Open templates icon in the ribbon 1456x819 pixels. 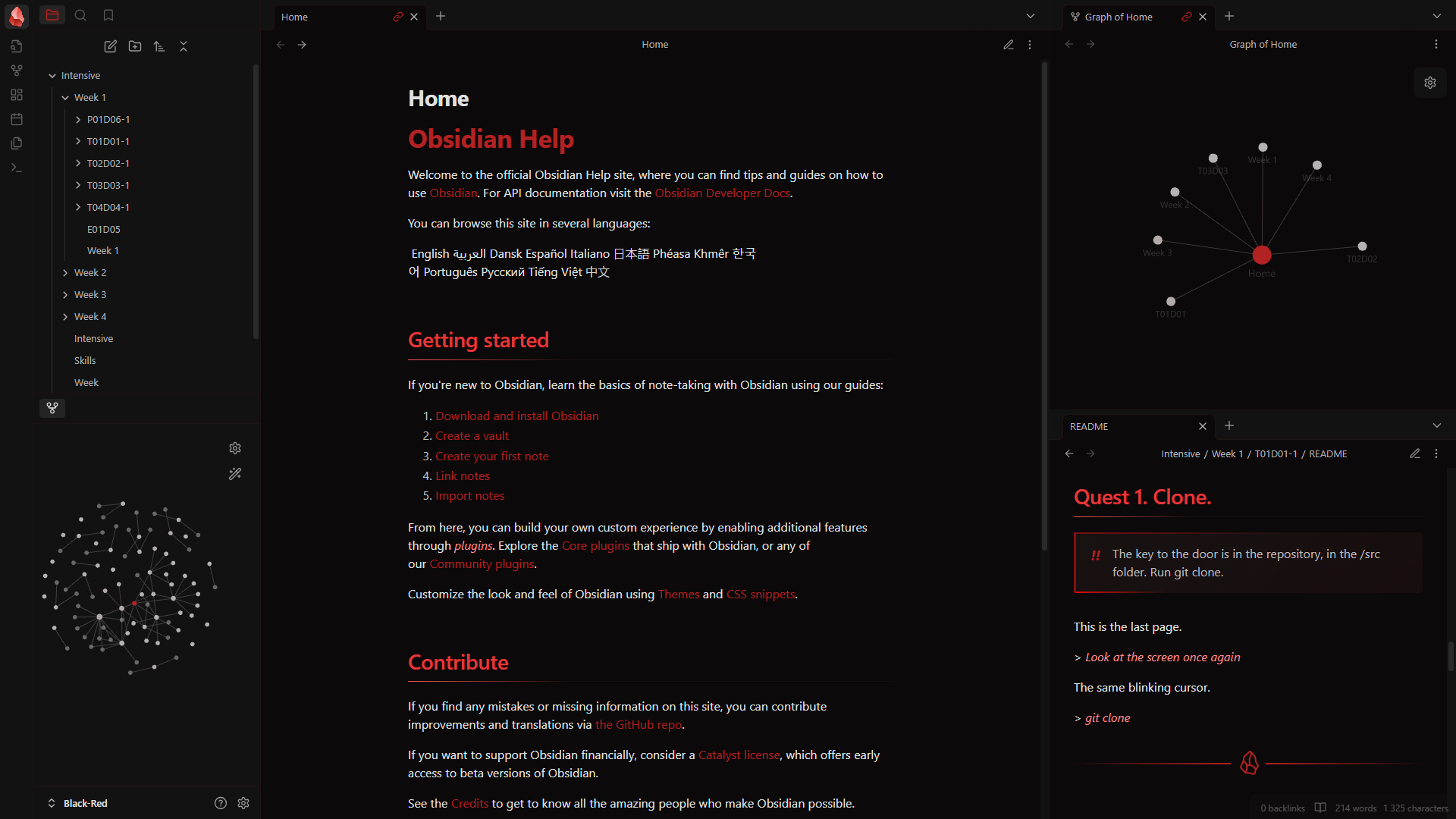17,143
